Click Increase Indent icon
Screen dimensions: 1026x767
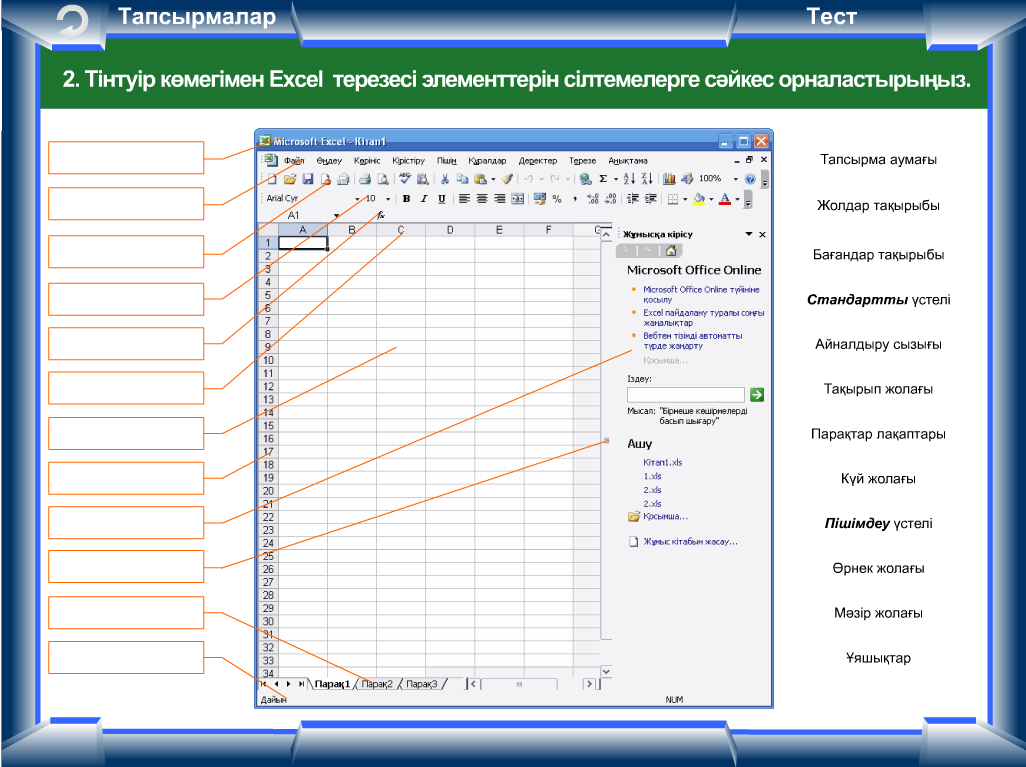pos(650,199)
